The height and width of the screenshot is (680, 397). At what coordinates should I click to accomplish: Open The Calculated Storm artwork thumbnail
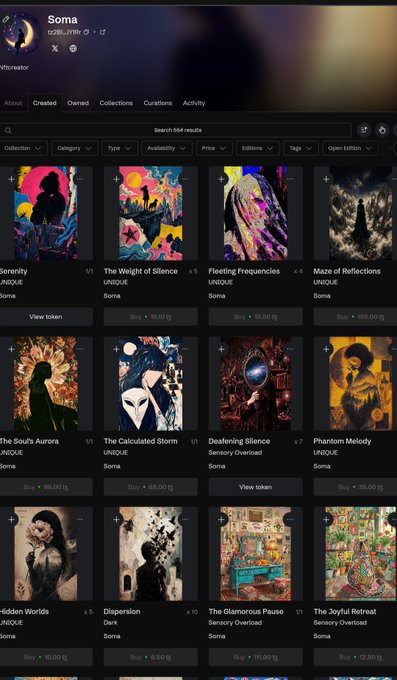point(151,384)
